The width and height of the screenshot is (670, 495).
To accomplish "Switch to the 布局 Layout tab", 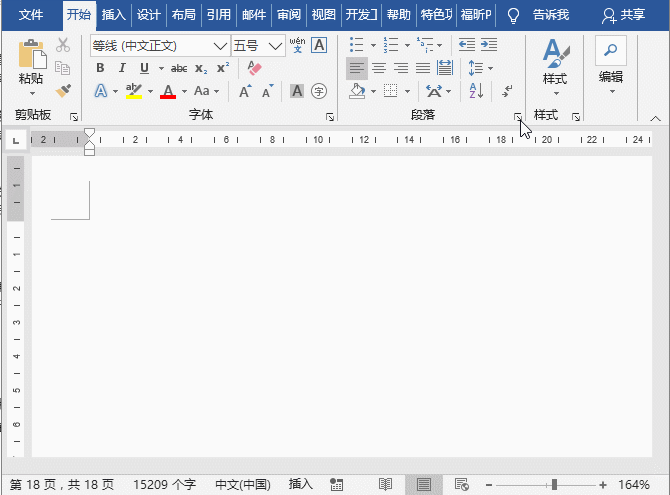I will [x=183, y=15].
